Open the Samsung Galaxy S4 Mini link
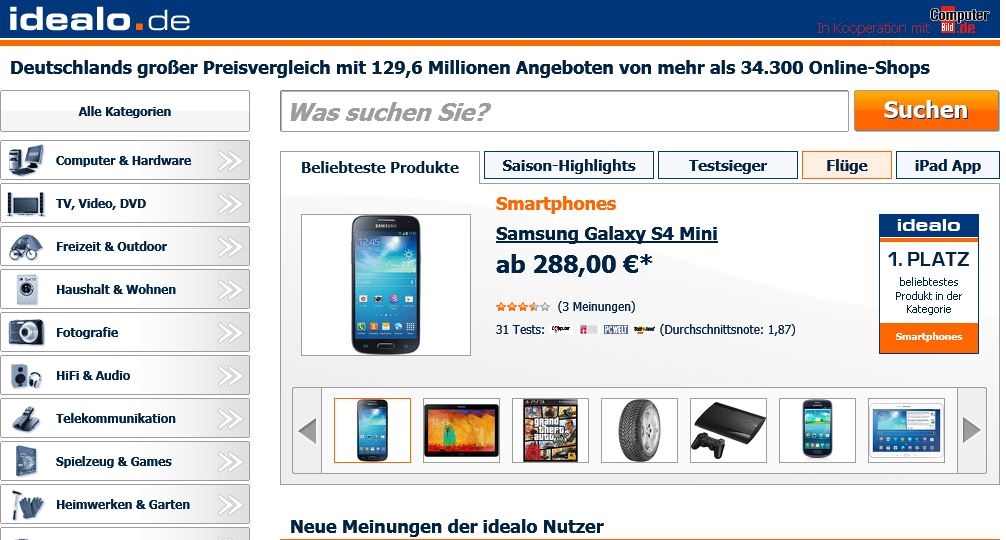The image size is (1006, 540). 606,233
